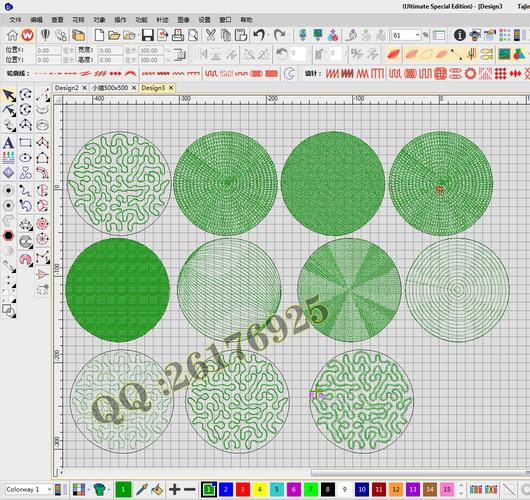Viewport: 530px width, 500px height.
Task: Click the paint bucket fill icon
Action: [157, 489]
